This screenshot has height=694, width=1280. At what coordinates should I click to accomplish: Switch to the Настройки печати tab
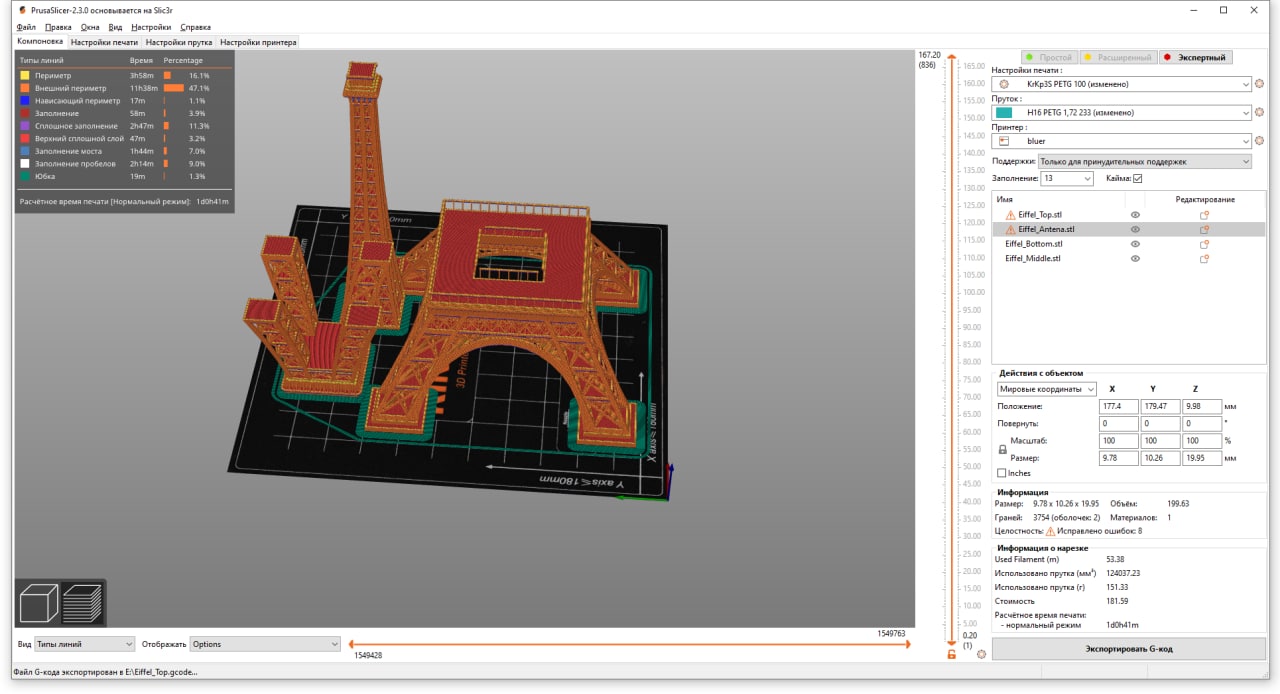click(104, 42)
